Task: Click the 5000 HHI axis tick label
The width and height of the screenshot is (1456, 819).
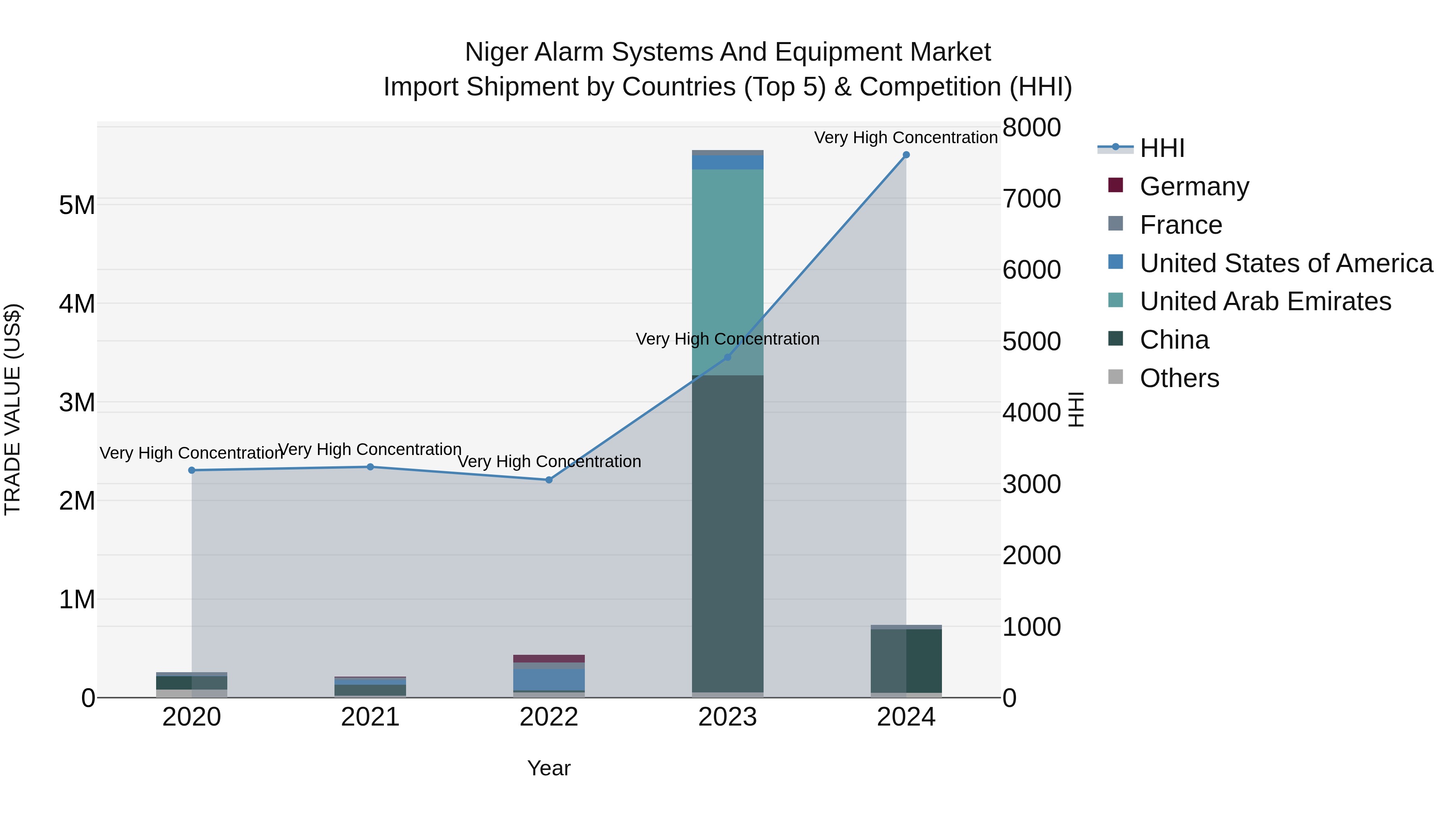Action: [1031, 341]
